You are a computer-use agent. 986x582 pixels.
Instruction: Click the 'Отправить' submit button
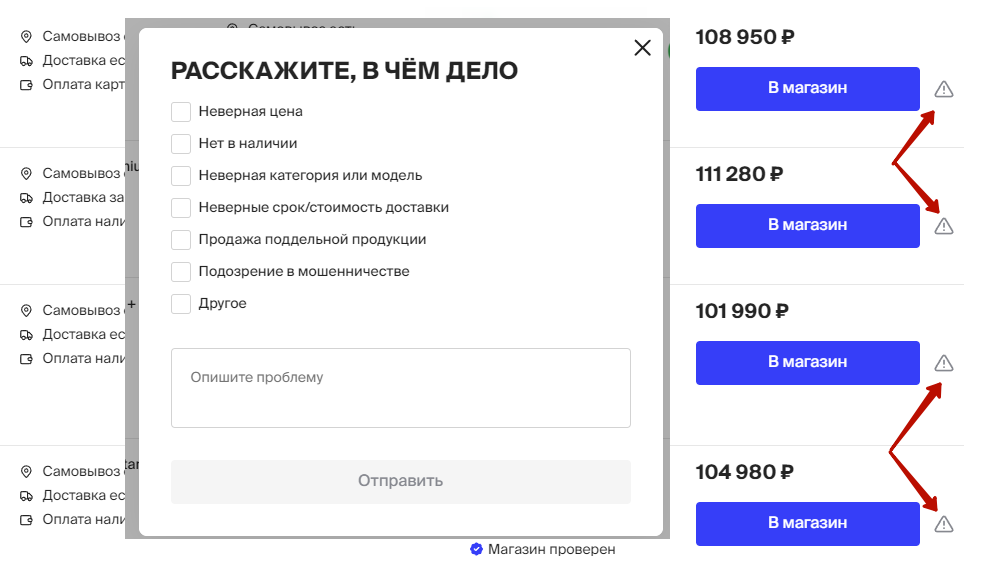[x=401, y=481]
